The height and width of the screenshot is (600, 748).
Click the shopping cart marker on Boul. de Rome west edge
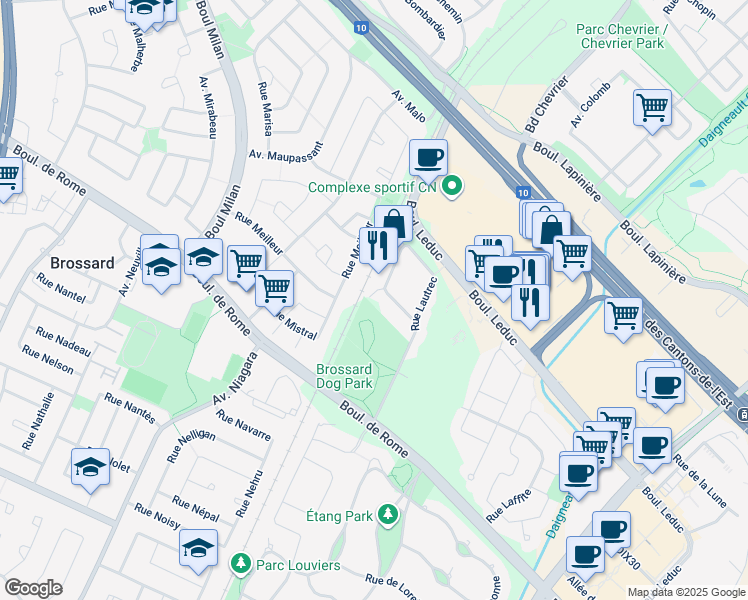8,176
